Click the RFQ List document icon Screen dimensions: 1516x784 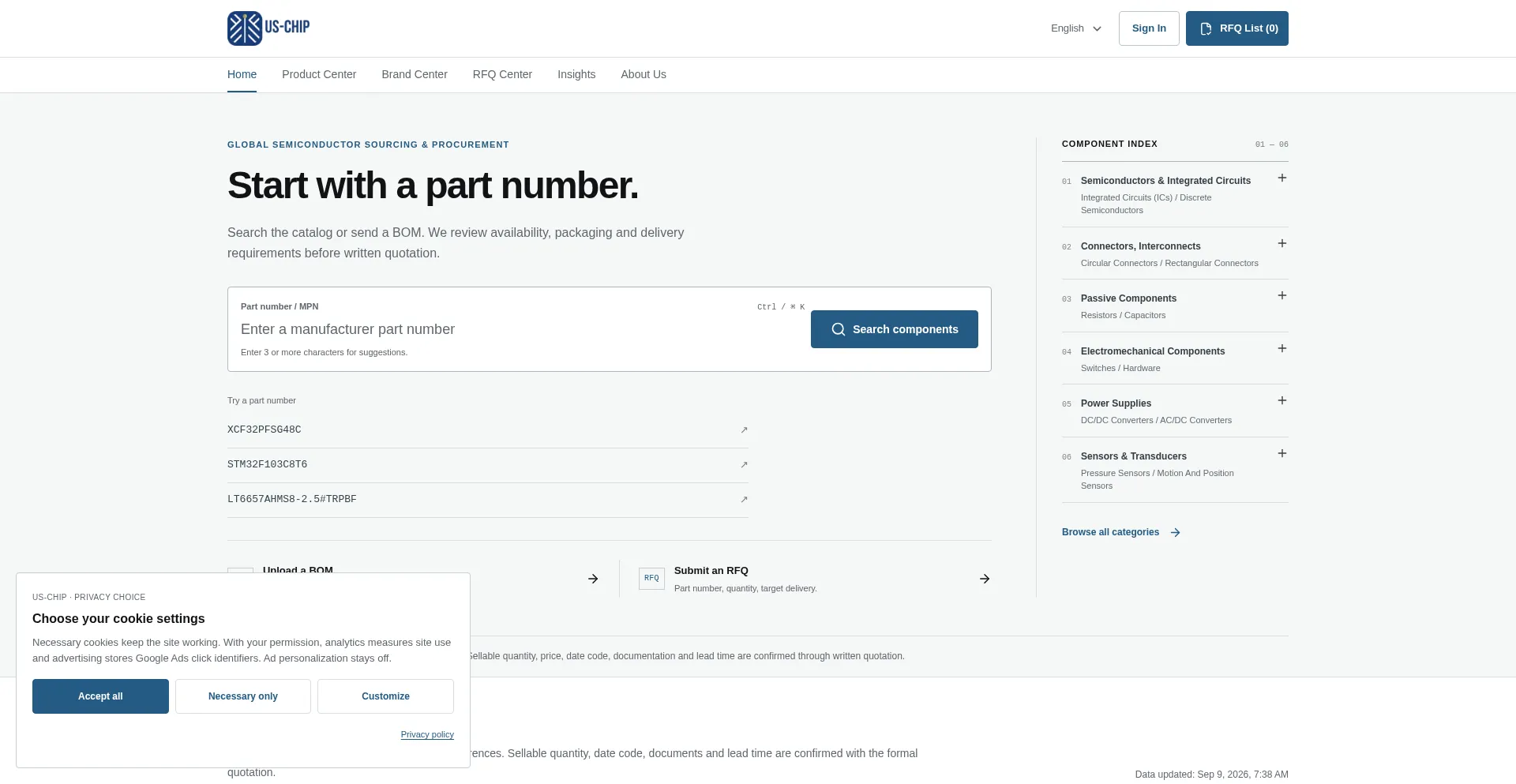[1206, 28]
